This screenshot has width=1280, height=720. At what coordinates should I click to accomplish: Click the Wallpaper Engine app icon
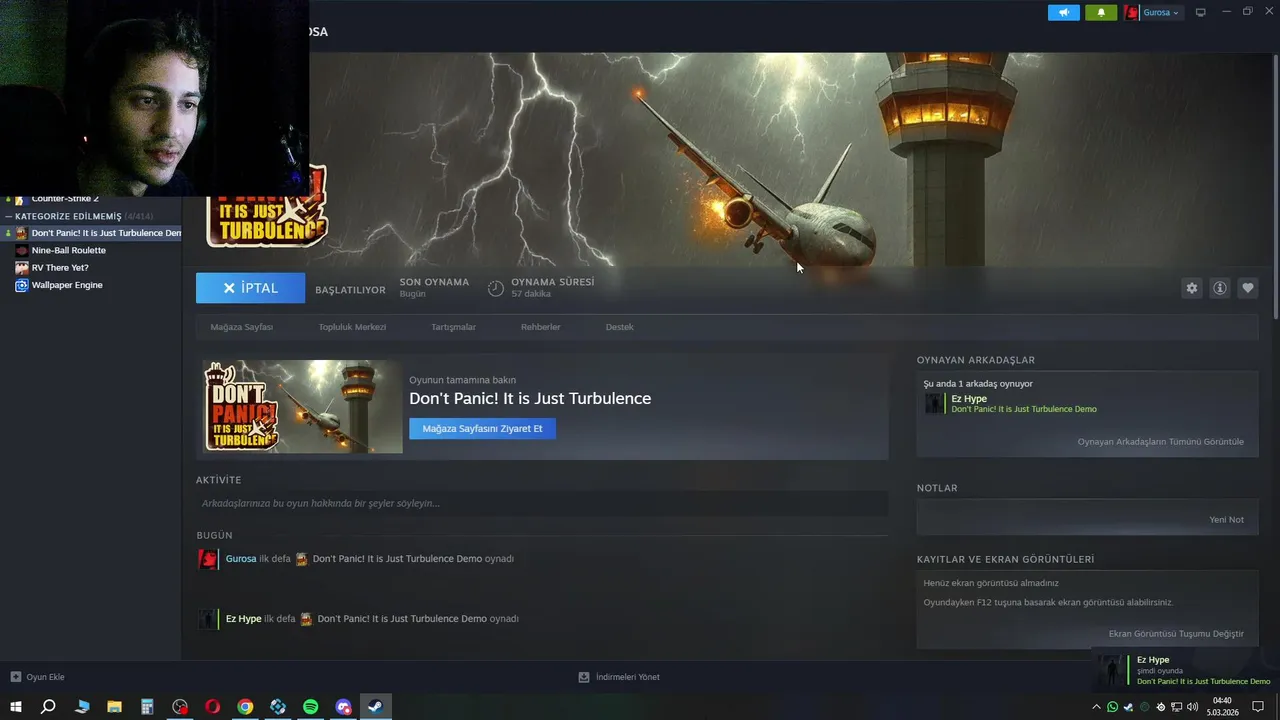point(22,285)
